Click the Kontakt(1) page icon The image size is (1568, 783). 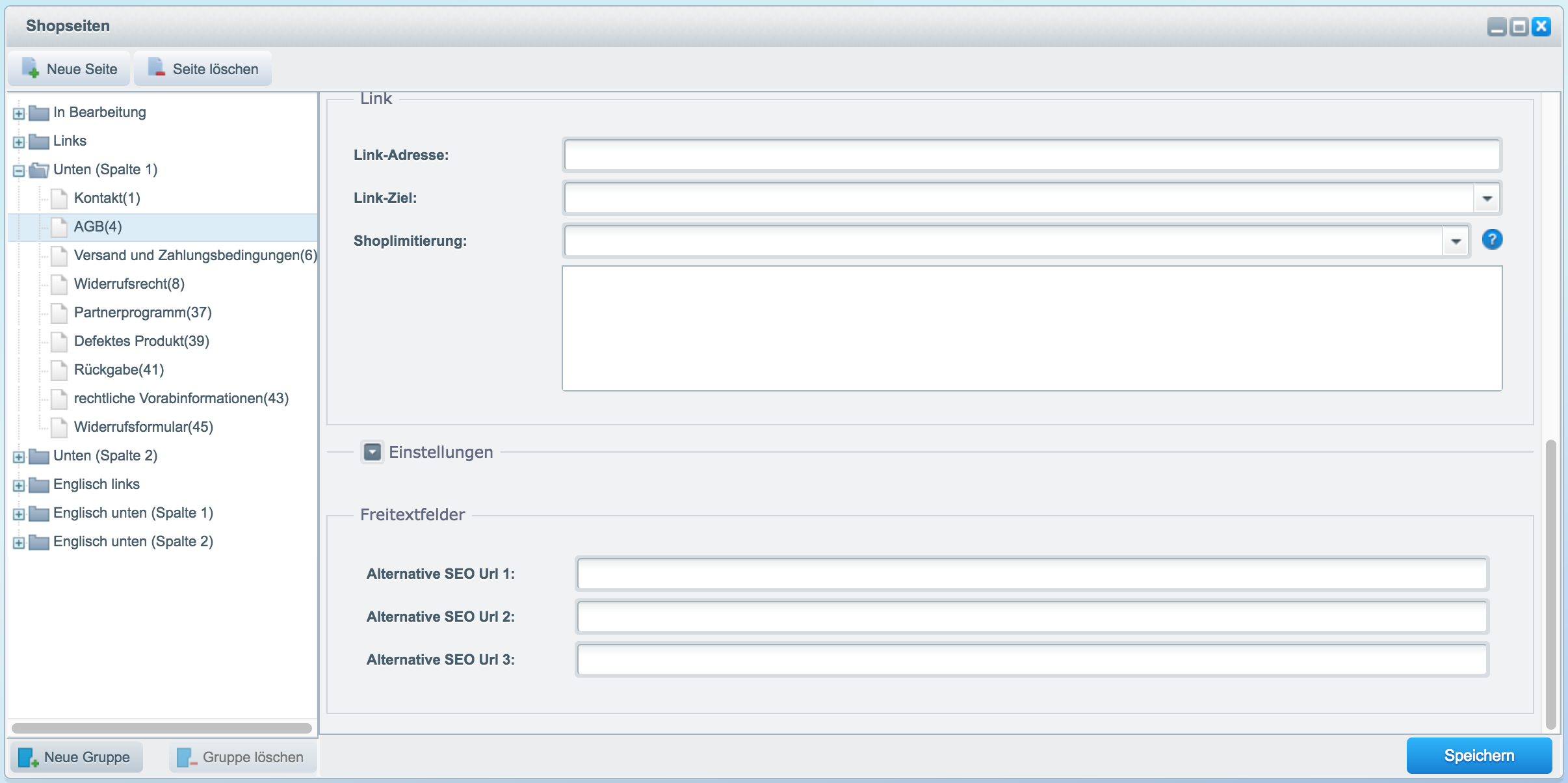tap(59, 198)
